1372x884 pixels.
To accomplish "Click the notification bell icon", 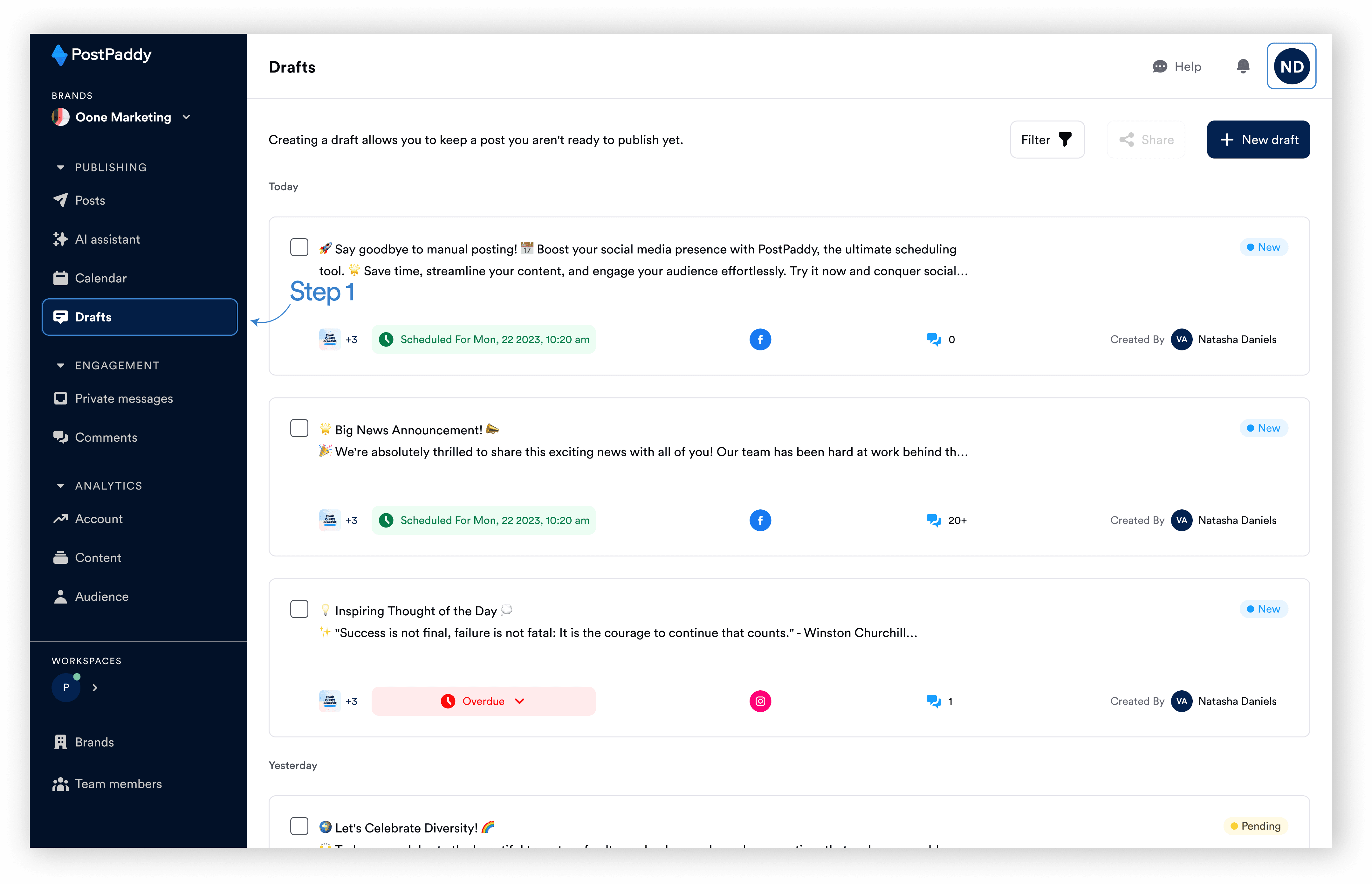I will (1243, 66).
